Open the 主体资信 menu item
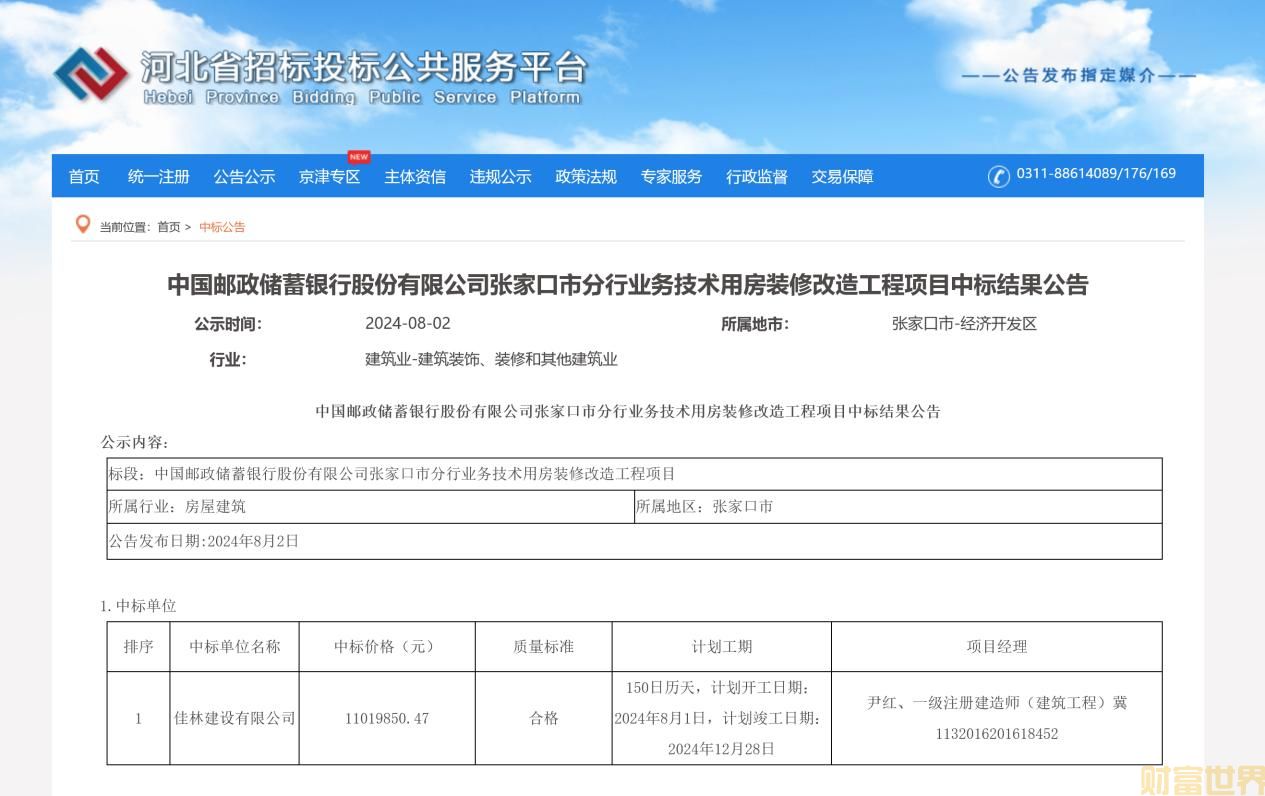This screenshot has height=796, width=1265. point(415,177)
